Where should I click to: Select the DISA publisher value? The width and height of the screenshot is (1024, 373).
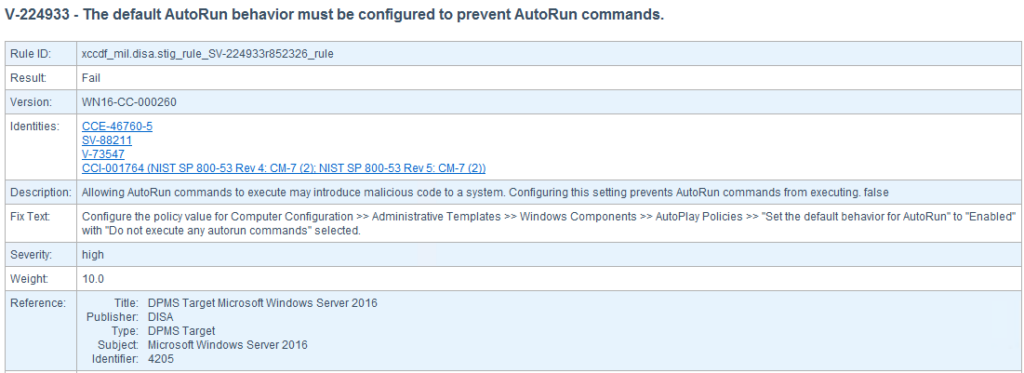[x=161, y=317]
